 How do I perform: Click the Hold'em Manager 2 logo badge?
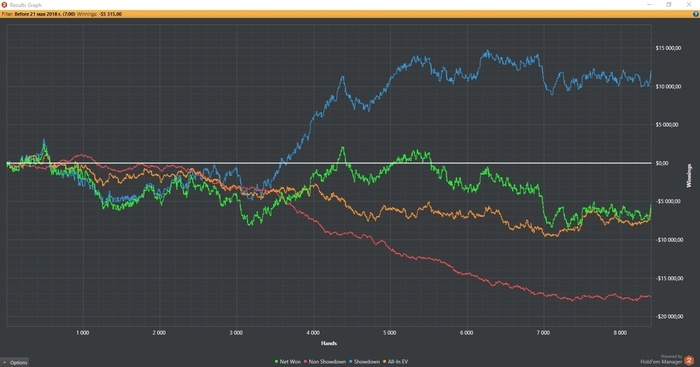click(x=689, y=360)
